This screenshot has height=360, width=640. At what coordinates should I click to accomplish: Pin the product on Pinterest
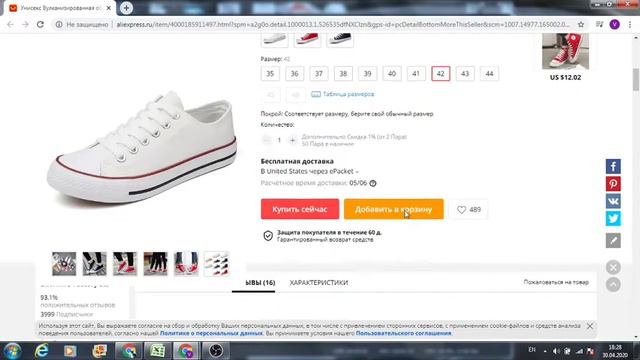pyautogui.click(x=613, y=184)
